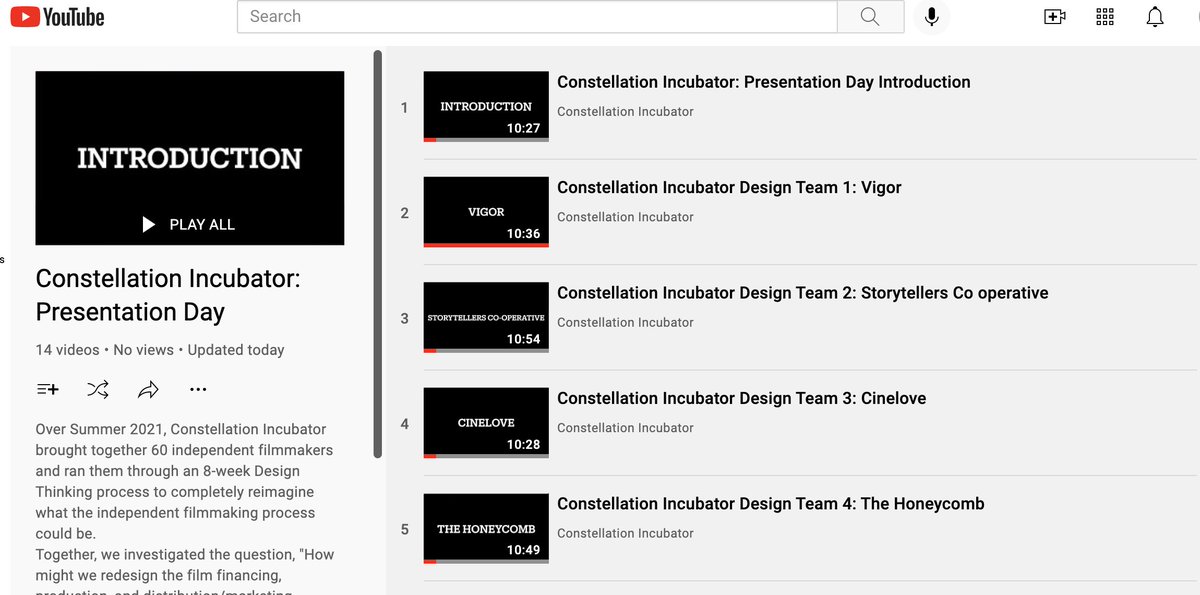Image resolution: width=1200 pixels, height=595 pixels.
Task: Open the CINELOVE video thumbnail
Action: pos(486,423)
